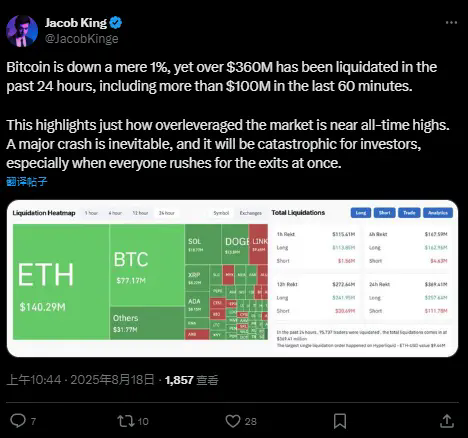Open the share upload icon
The width and height of the screenshot is (468, 438).
tap(447, 421)
